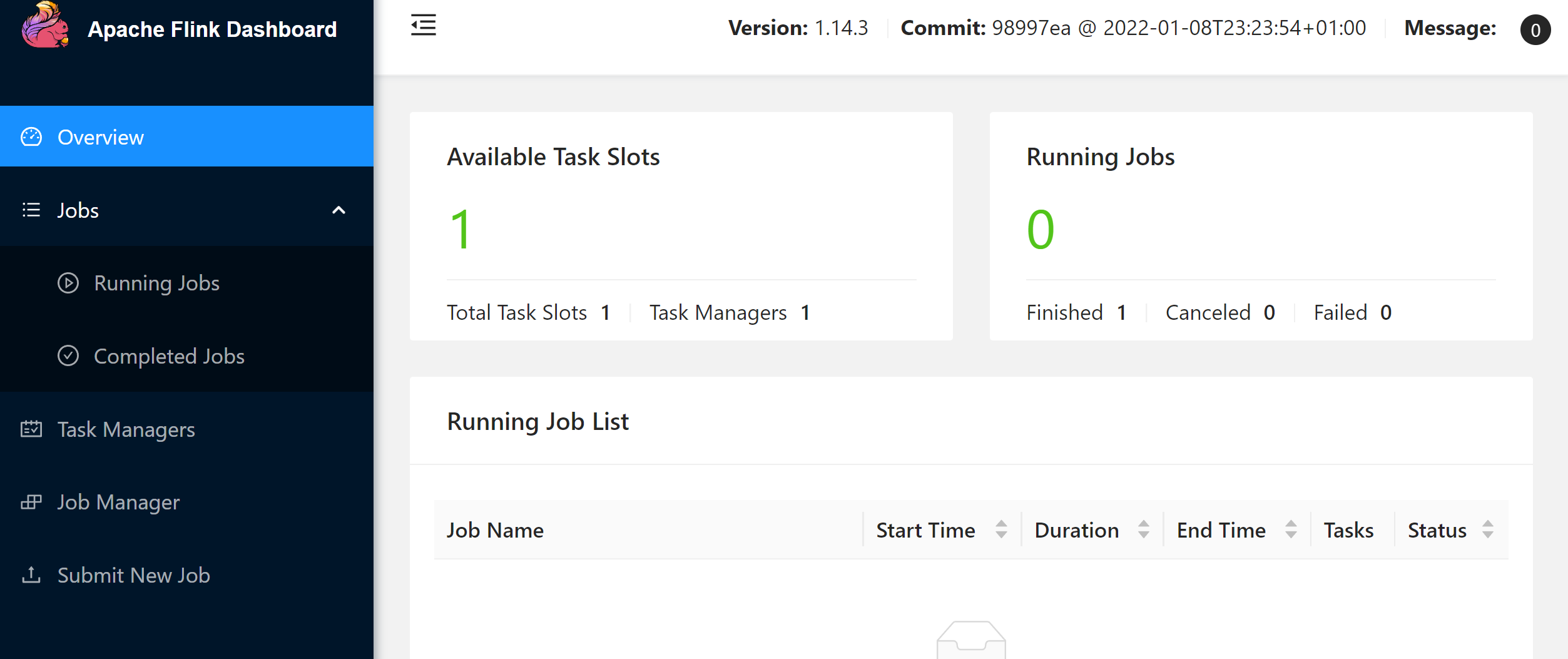This screenshot has width=1568, height=659.
Task: Click the Version 1.14.3 text
Action: pyautogui.click(x=798, y=28)
